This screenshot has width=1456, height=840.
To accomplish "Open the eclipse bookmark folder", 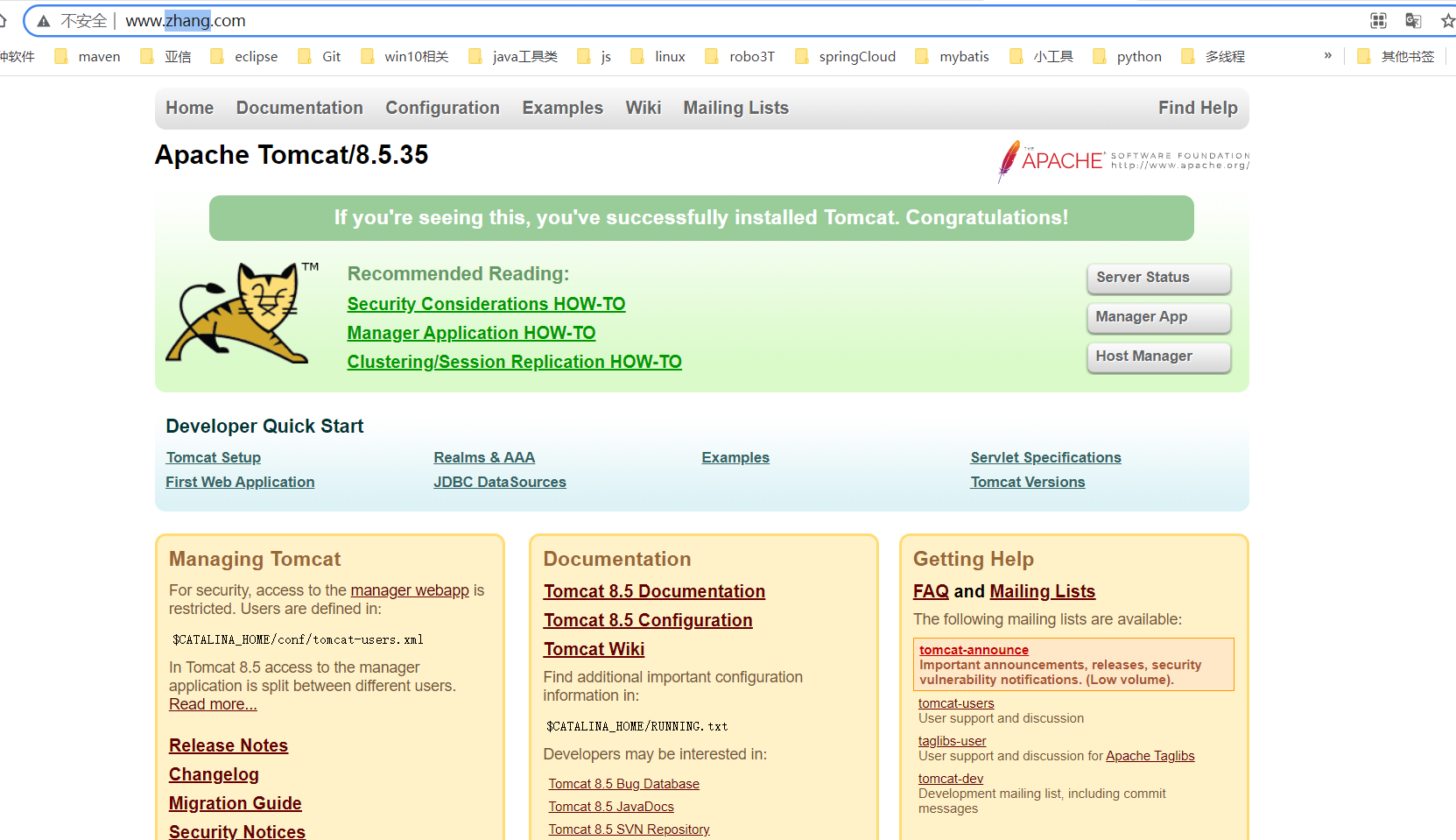I will (x=244, y=57).
